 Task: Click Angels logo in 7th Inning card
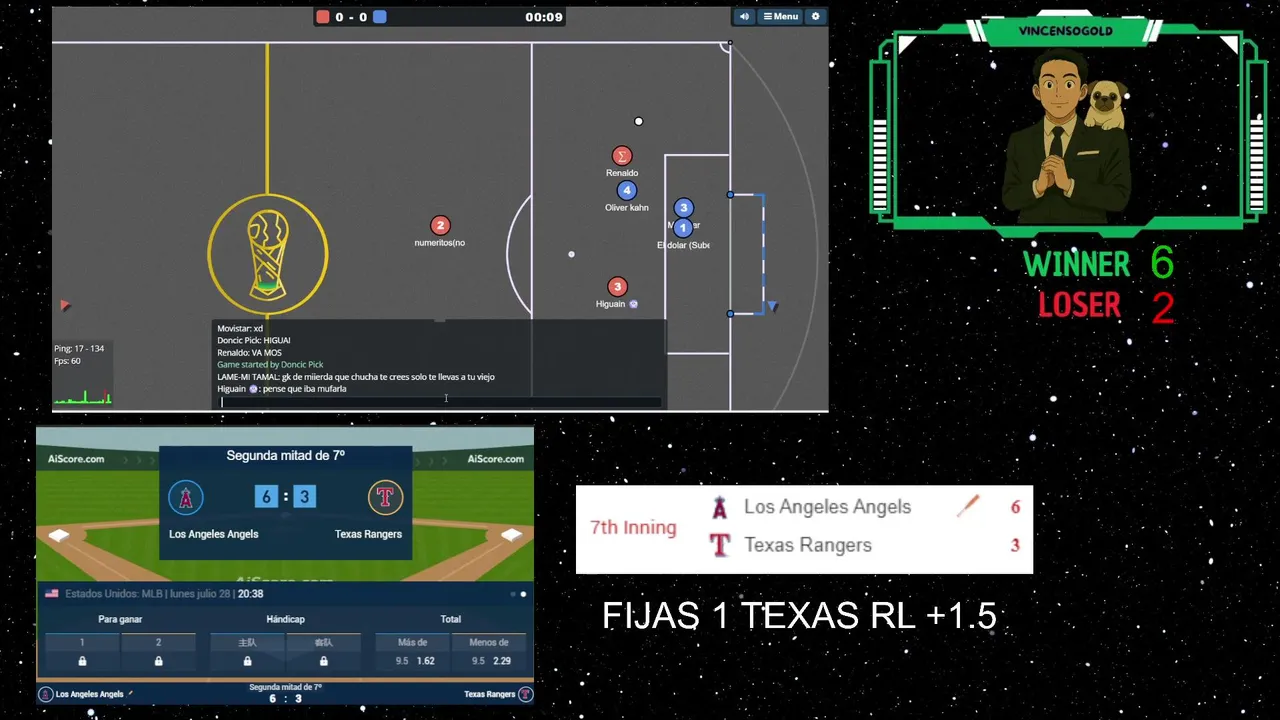tap(719, 507)
